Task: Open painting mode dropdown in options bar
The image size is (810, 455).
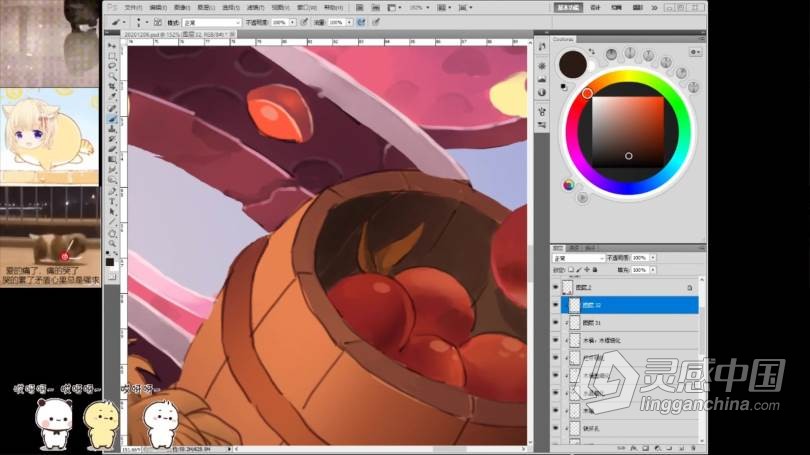Action: [212, 23]
